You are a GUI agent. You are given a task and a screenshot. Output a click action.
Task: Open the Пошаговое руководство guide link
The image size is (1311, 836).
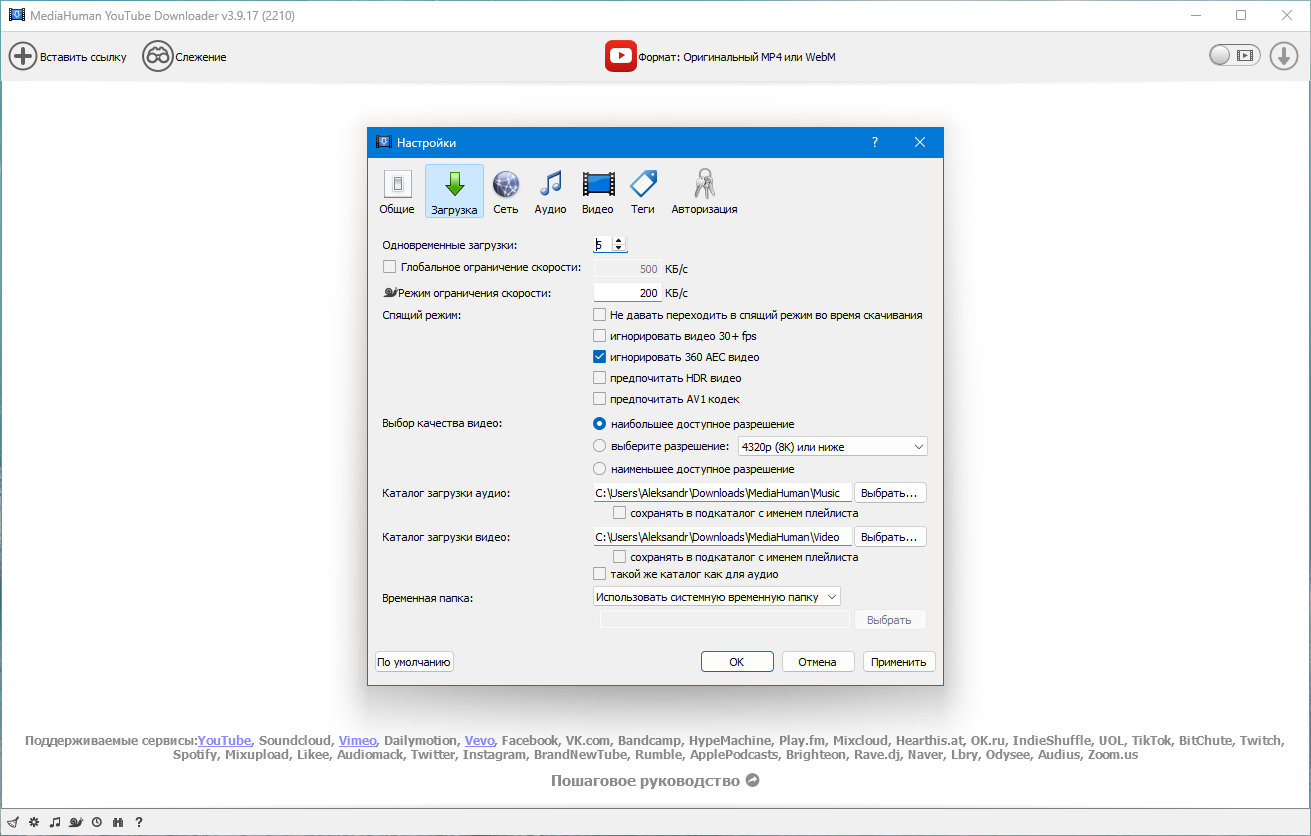(x=655, y=780)
